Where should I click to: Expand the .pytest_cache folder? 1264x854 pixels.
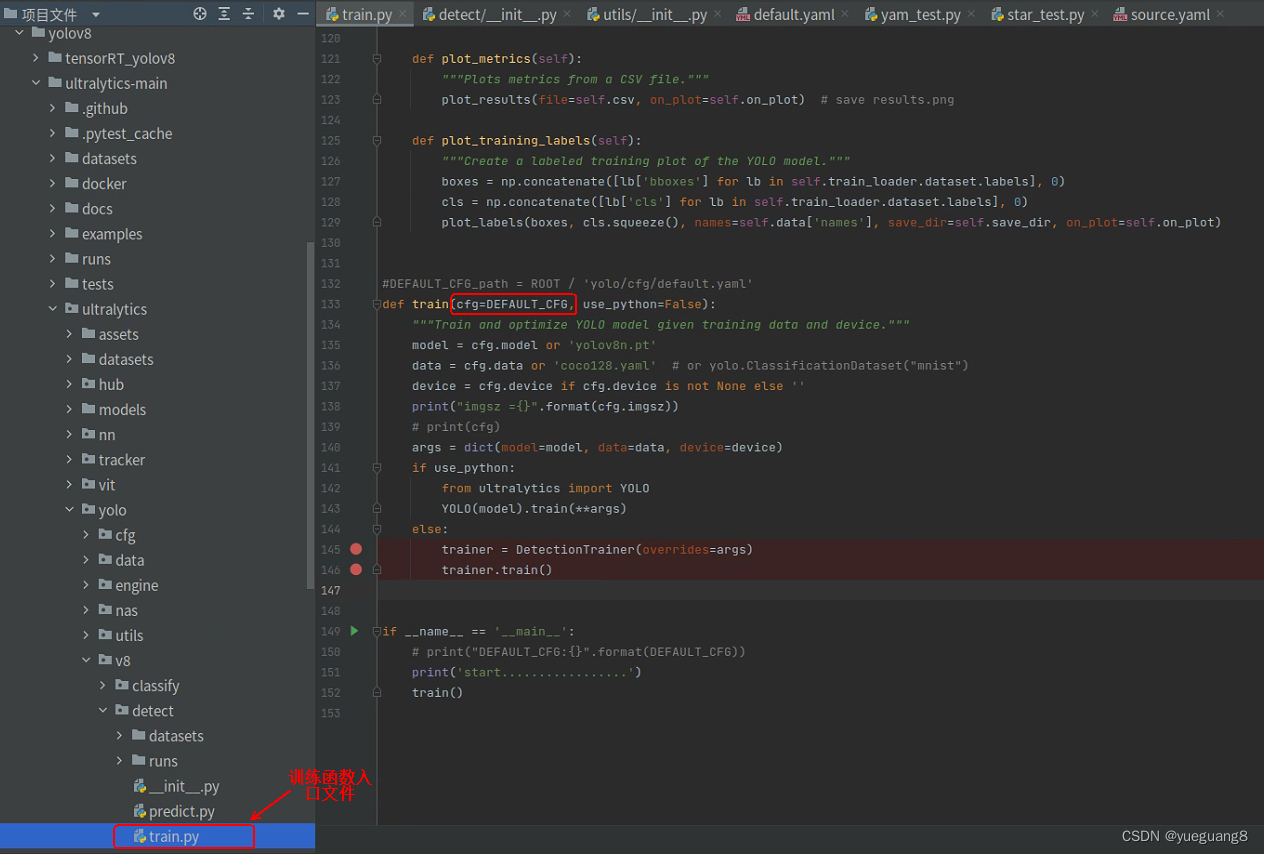tap(53, 133)
